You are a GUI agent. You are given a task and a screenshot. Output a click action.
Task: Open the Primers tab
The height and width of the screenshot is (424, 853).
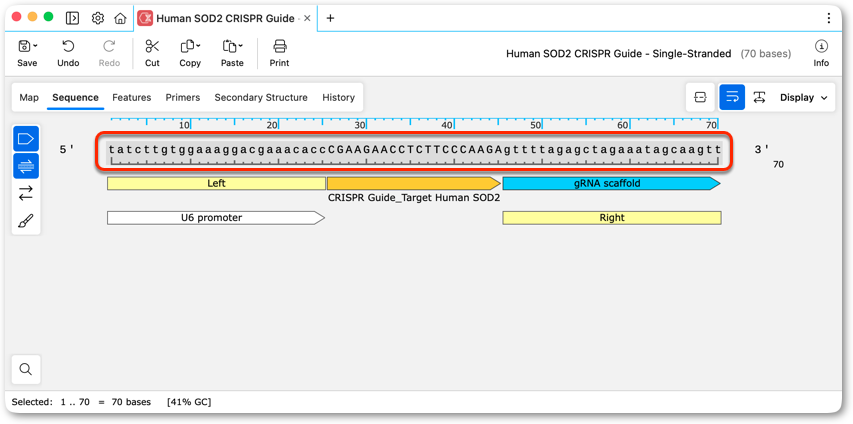coord(183,97)
